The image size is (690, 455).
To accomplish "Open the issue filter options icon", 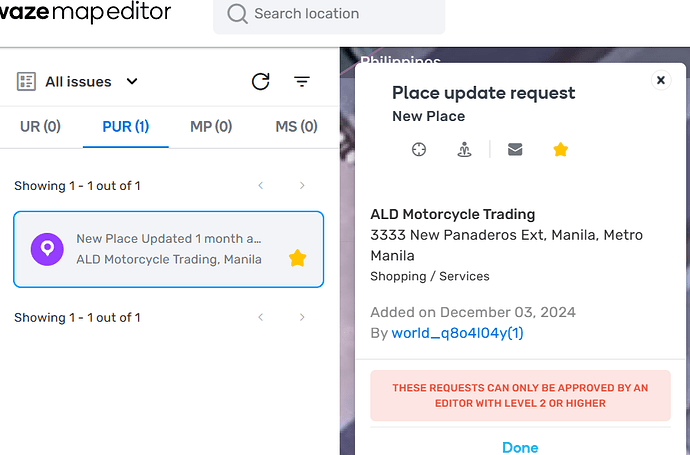I will click(x=302, y=81).
